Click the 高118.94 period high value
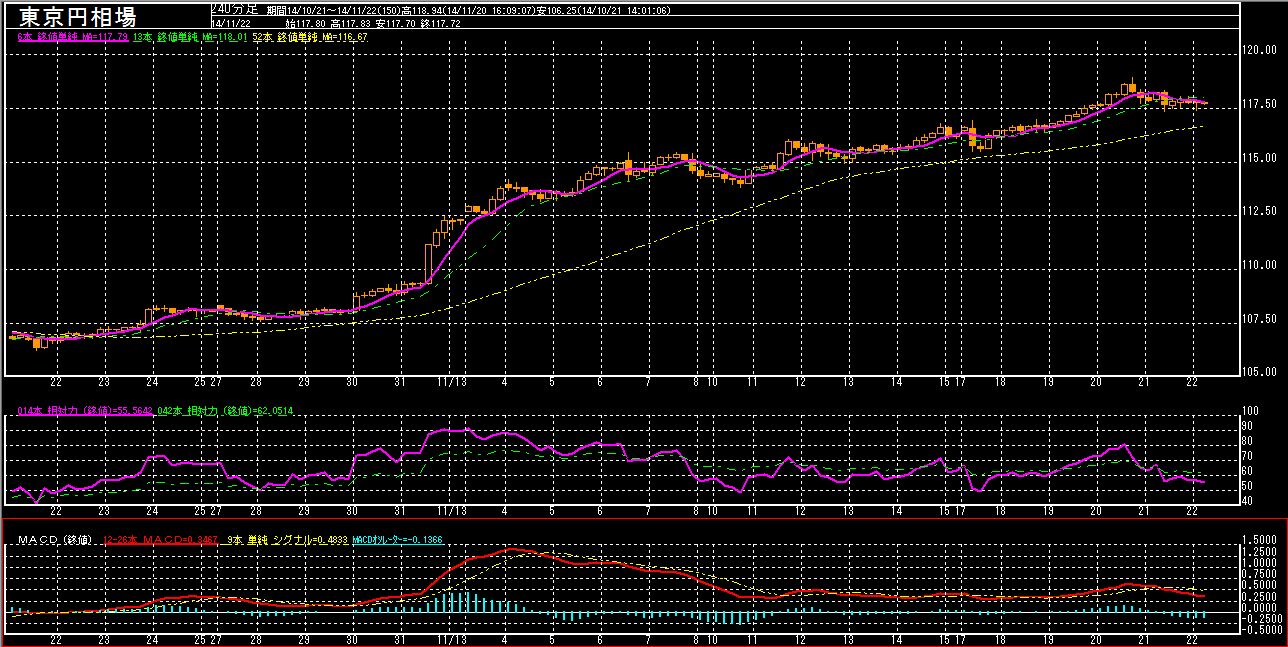 point(422,10)
